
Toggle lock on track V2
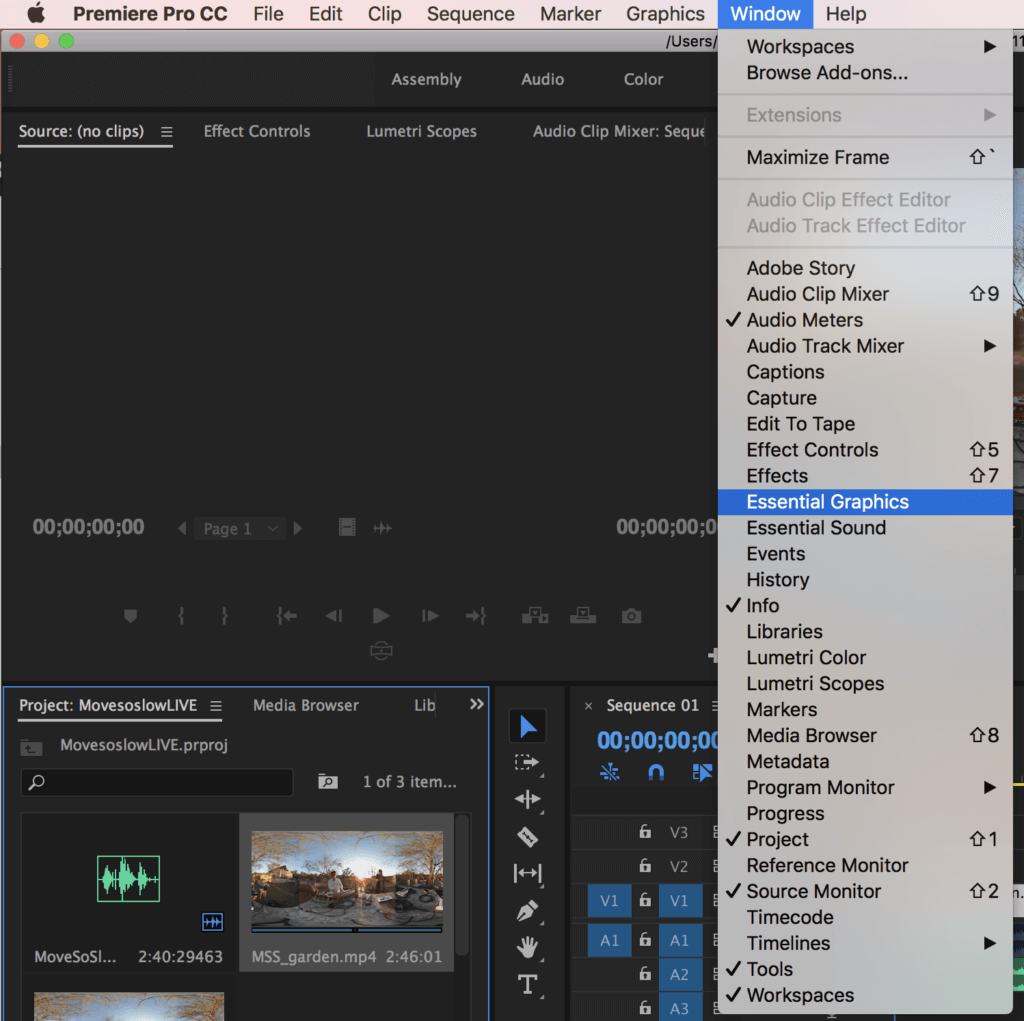pyautogui.click(x=645, y=866)
